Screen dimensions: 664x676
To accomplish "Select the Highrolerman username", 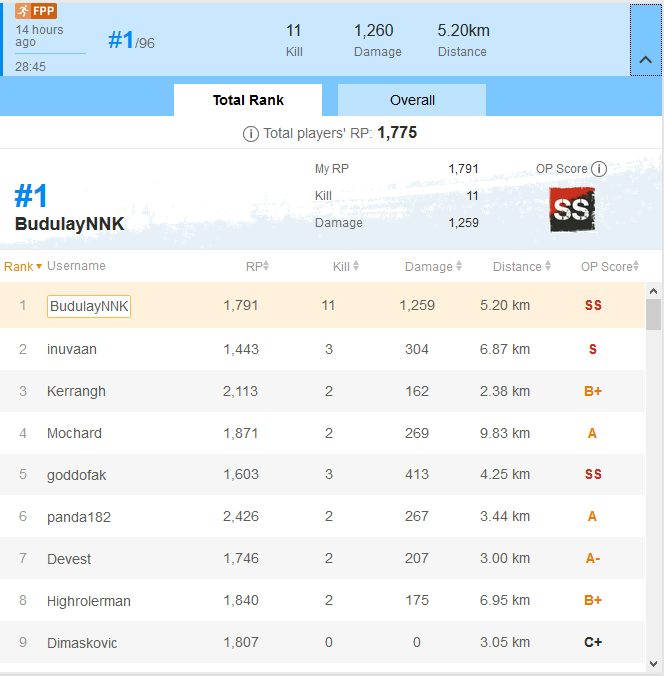I will 89,601.
